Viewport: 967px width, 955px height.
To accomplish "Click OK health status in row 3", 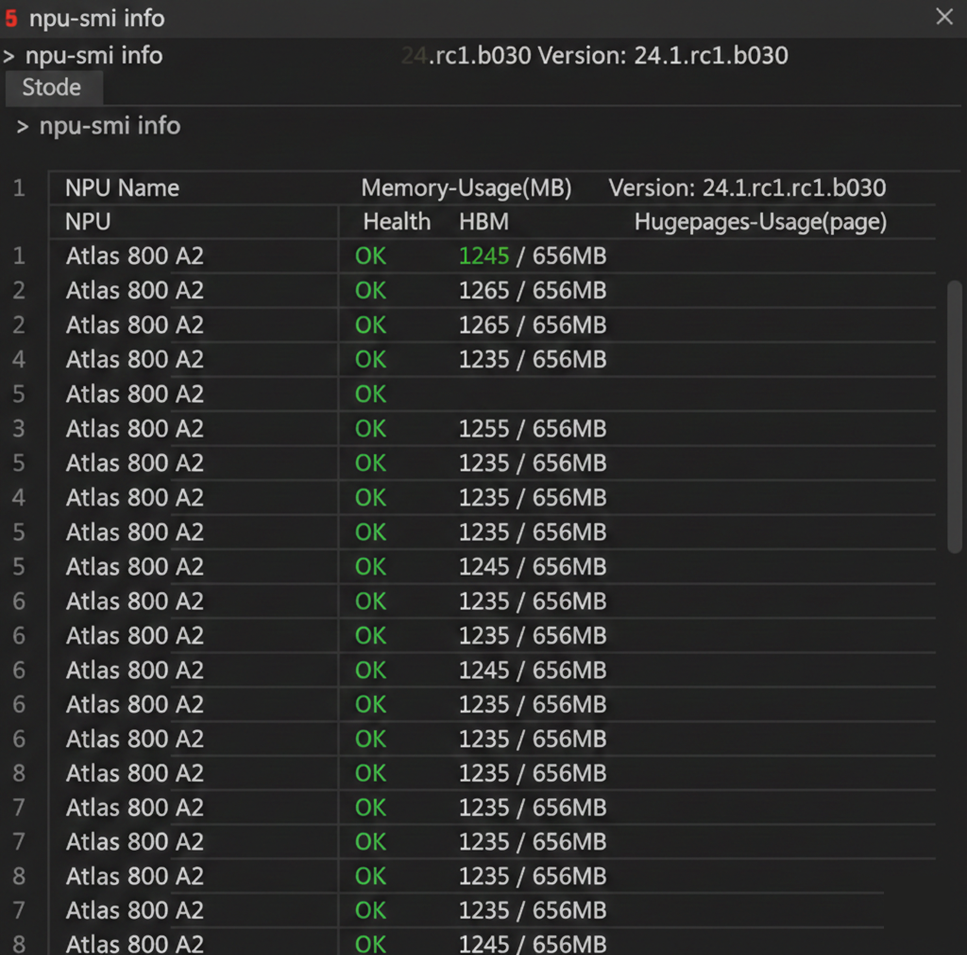I will click(x=371, y=428).
